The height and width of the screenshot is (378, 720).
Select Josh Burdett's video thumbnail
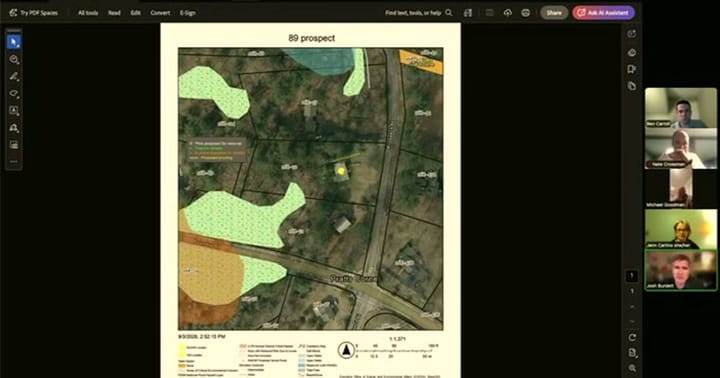[x=681, y=270]
